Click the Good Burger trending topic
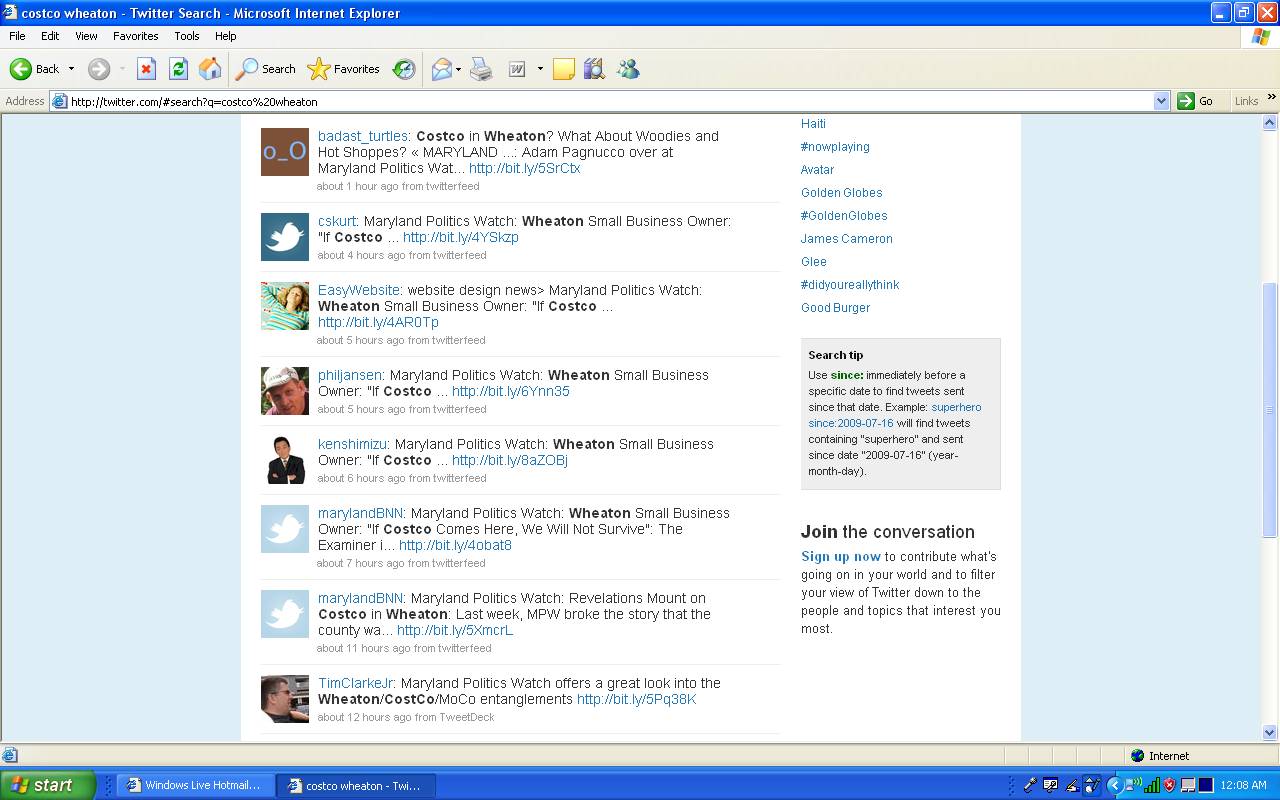 (x=836, y=307)
